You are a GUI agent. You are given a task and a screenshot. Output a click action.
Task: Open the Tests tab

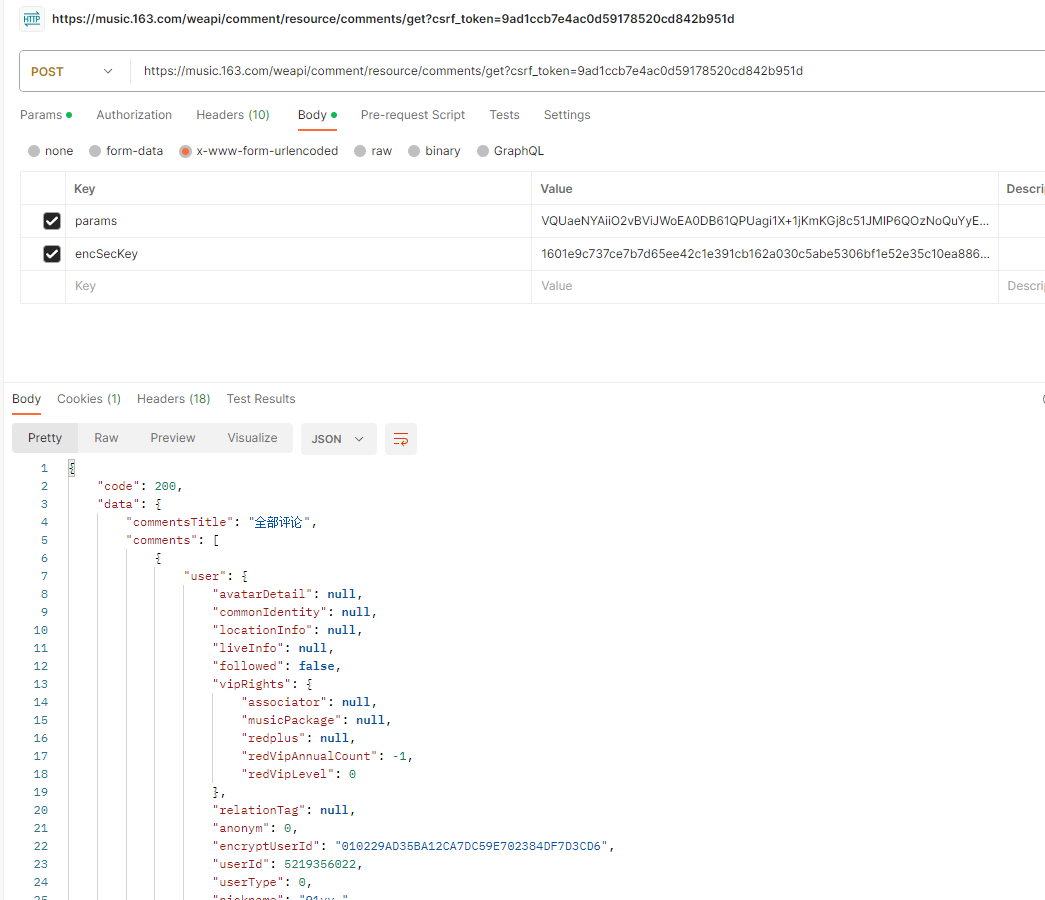(x=504, y=115)
